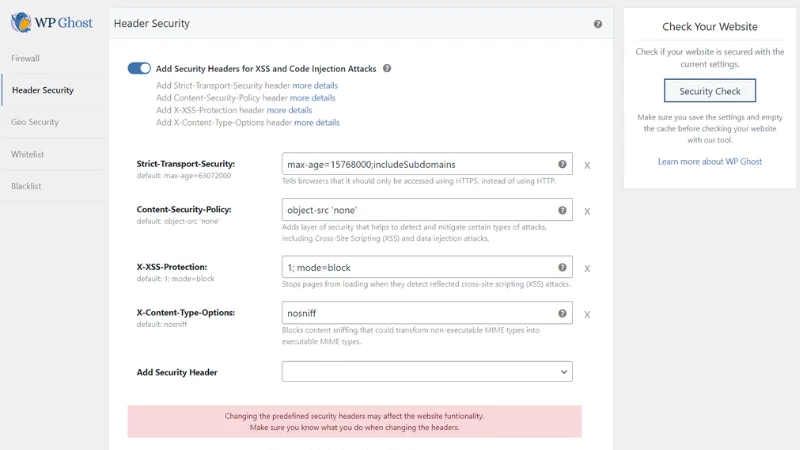Open Learn more about WP Ghost link

(x=710, y=161)
